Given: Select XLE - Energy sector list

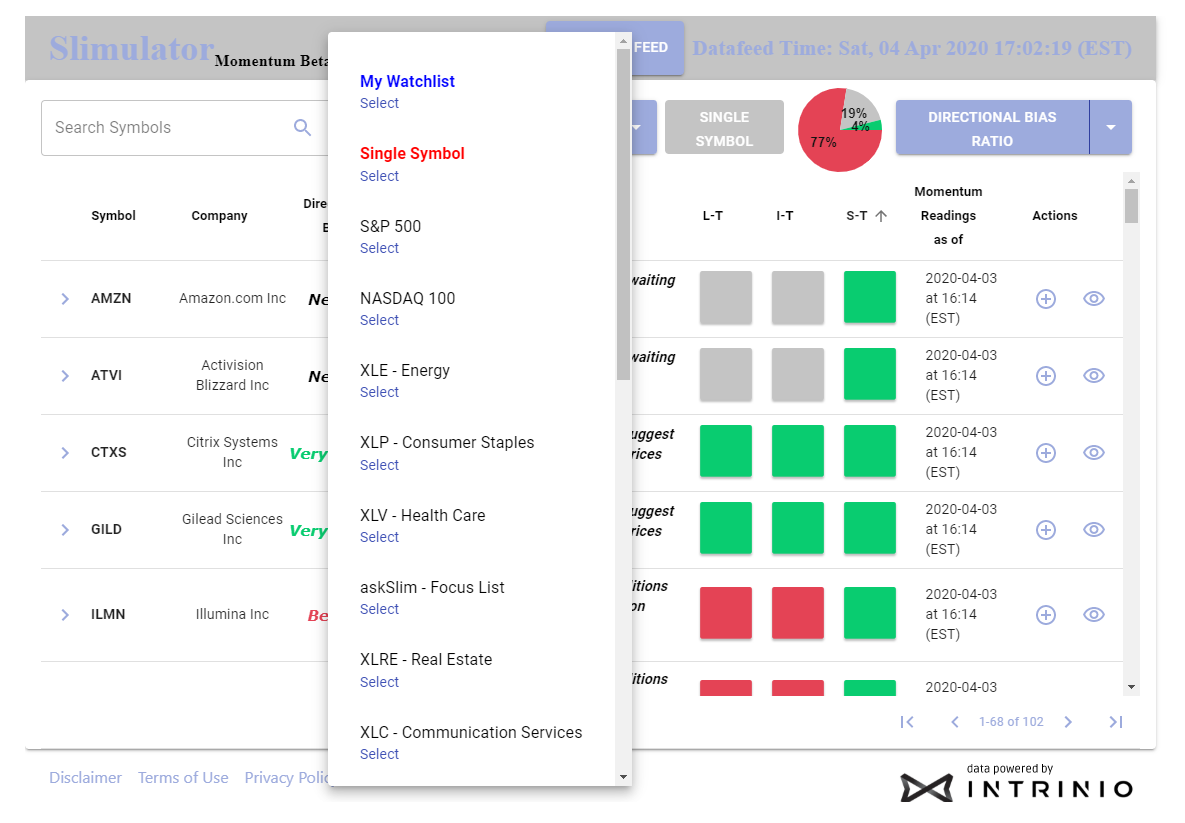Looking at the screenshot, I should 379,392.
